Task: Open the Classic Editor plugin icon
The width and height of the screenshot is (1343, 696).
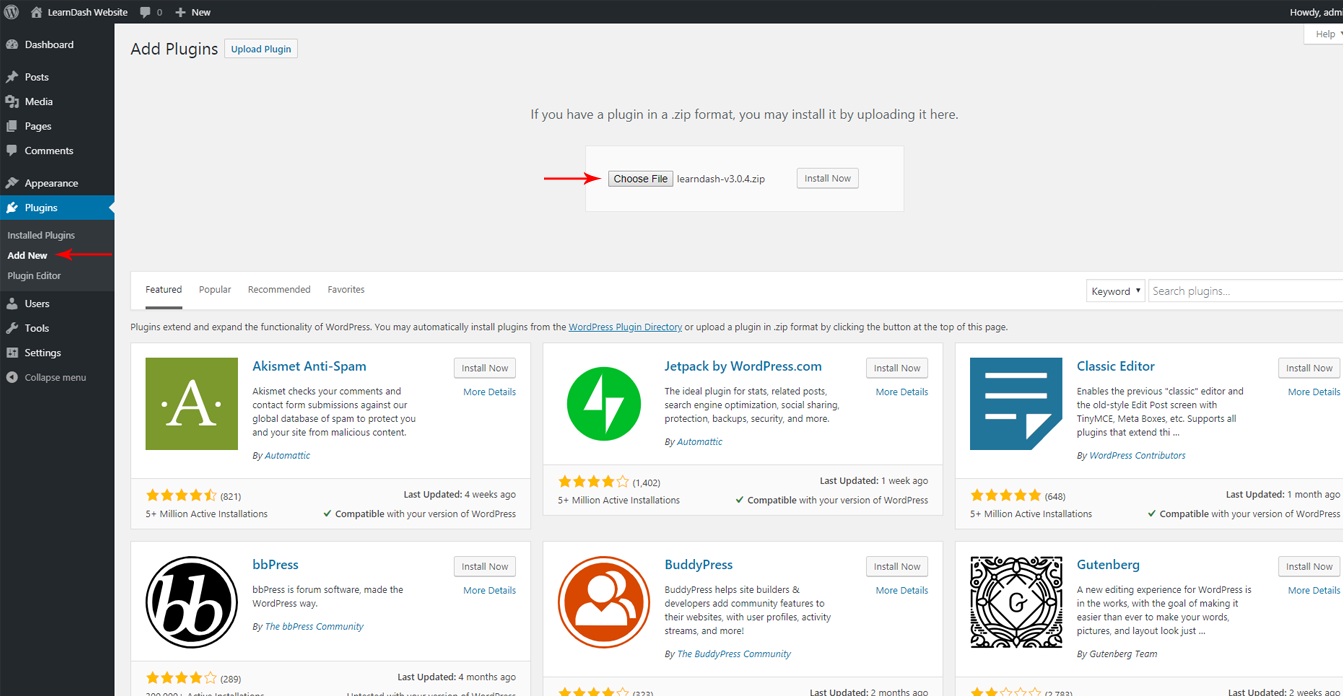Action: tap(1016, 404)
